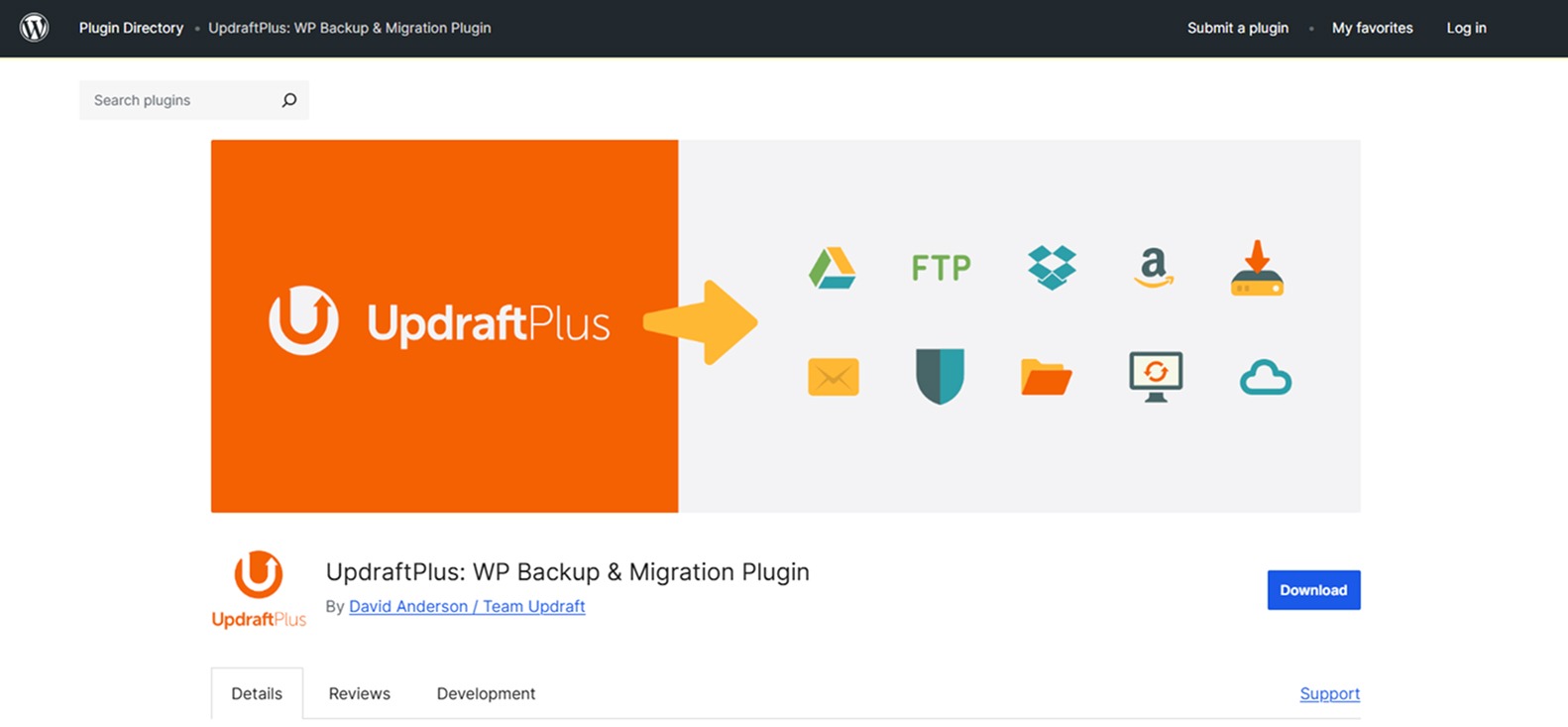1568x727 pixels.
Task: Click the Google Drive icon in banner
Action: (832, 268)
